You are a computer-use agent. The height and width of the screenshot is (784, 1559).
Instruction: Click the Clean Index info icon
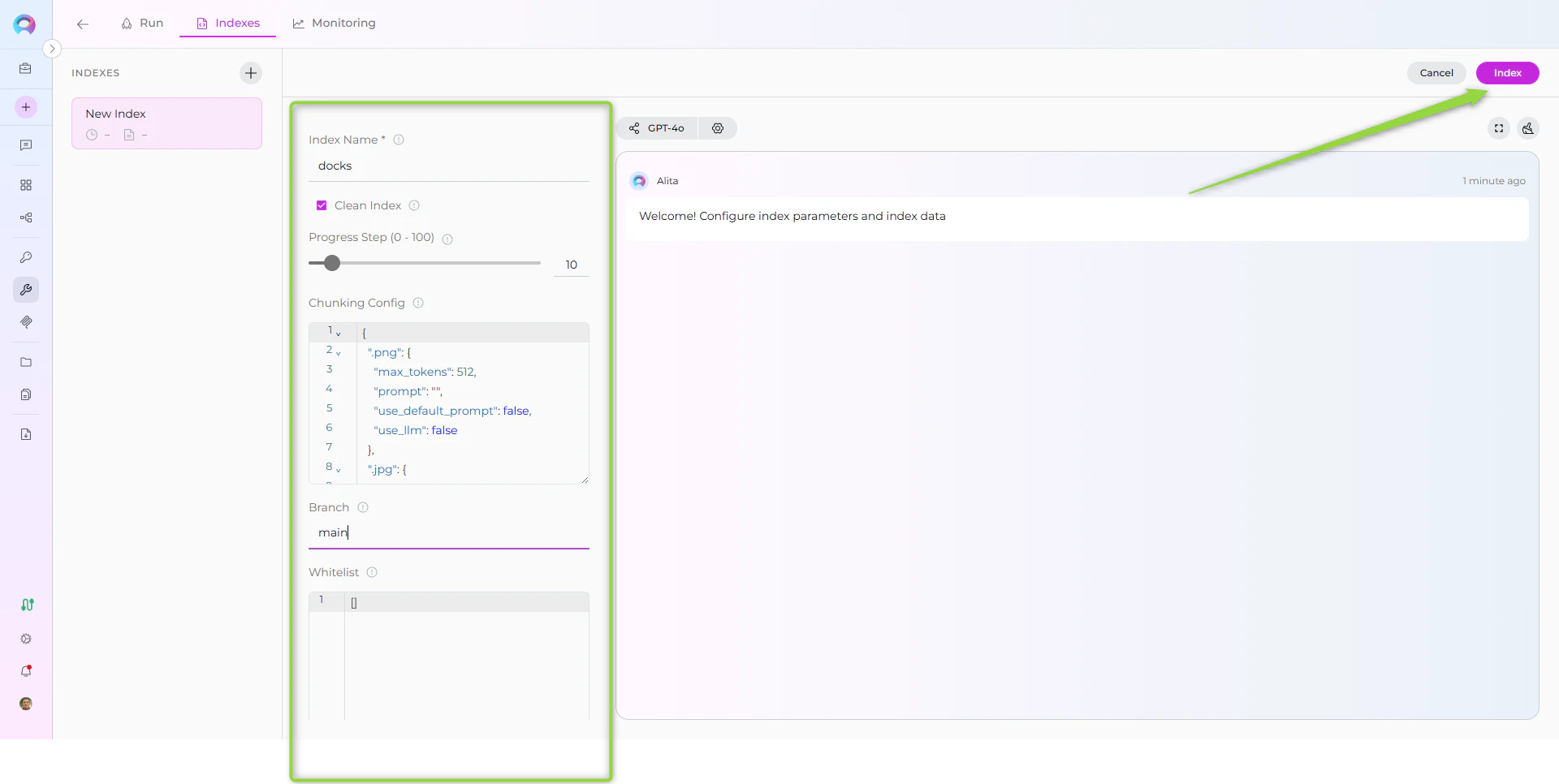414,205
